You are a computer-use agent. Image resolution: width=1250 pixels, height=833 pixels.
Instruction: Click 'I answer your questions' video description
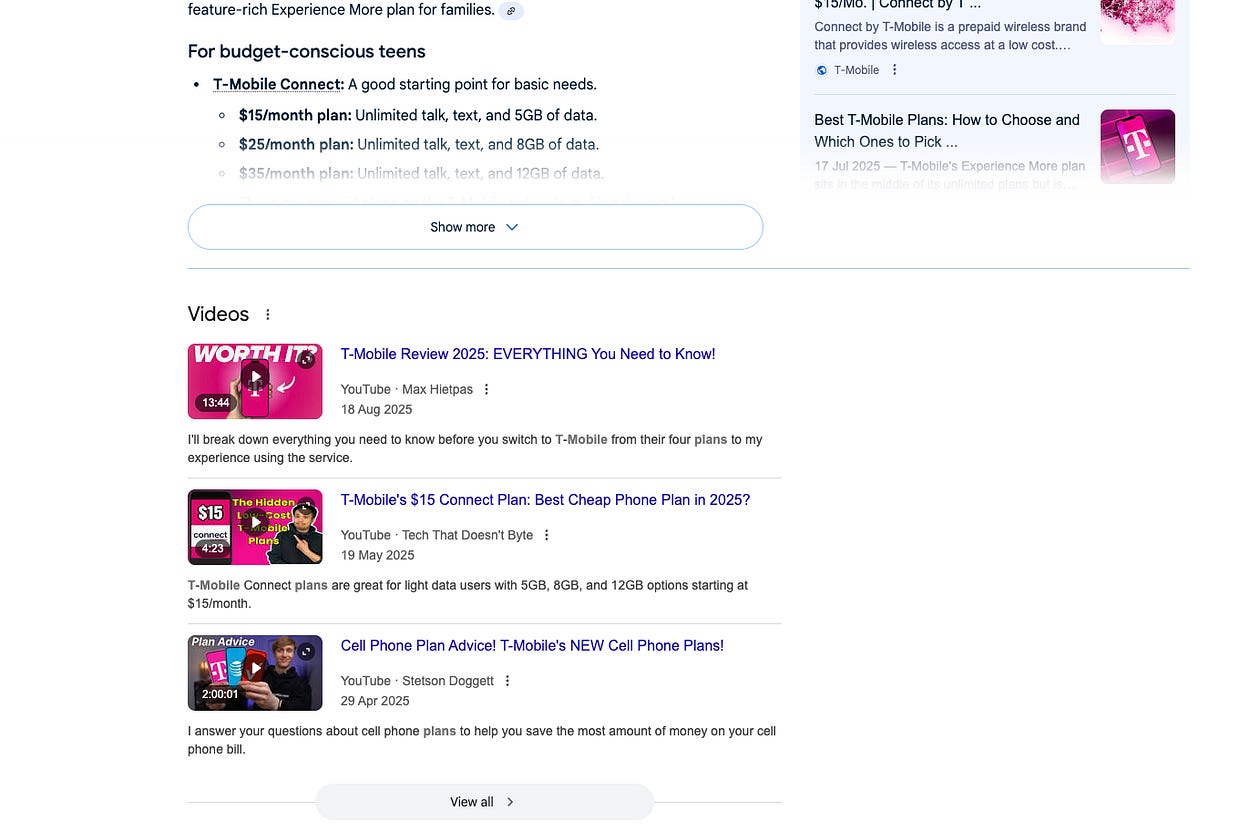pyautogui.click(x=482, y=740)
